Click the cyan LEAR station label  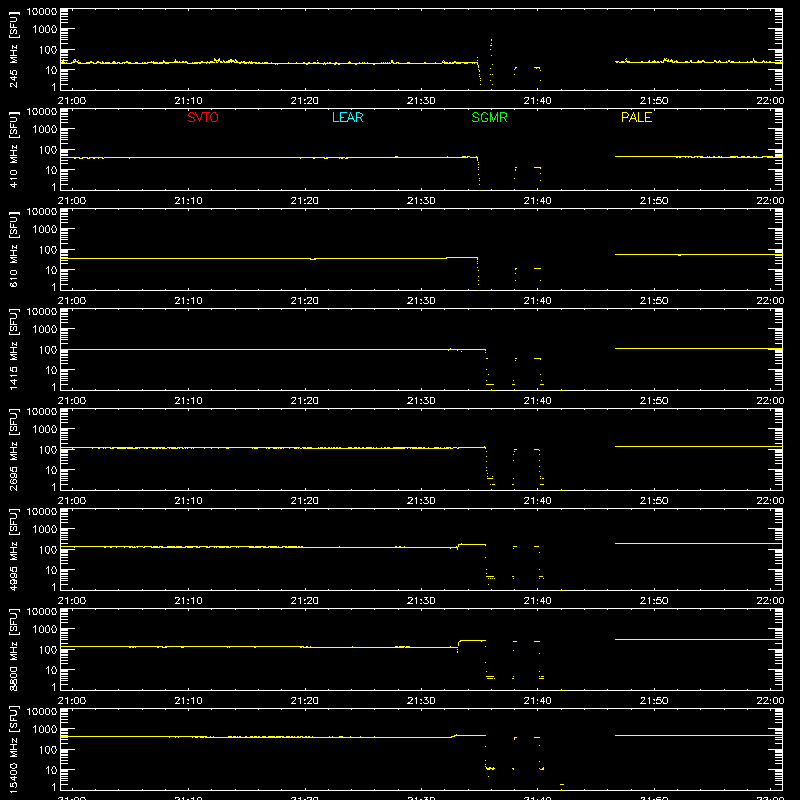pos(347,117)
